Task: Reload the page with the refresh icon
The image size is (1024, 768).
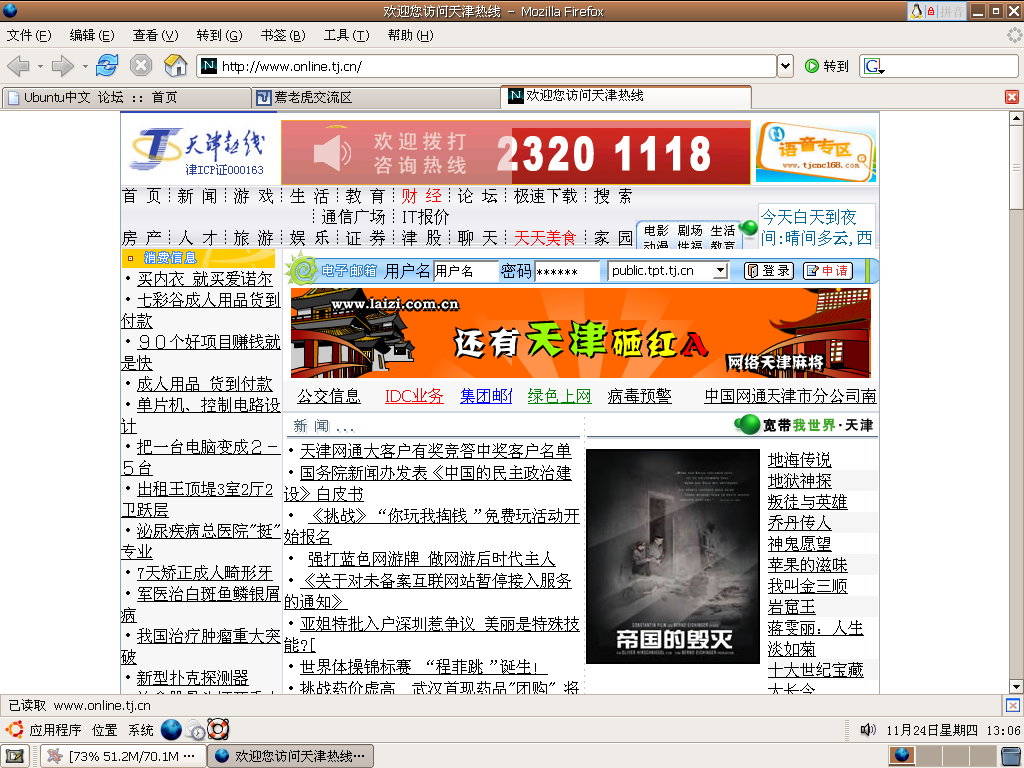Action: click(x=106, y=65)
